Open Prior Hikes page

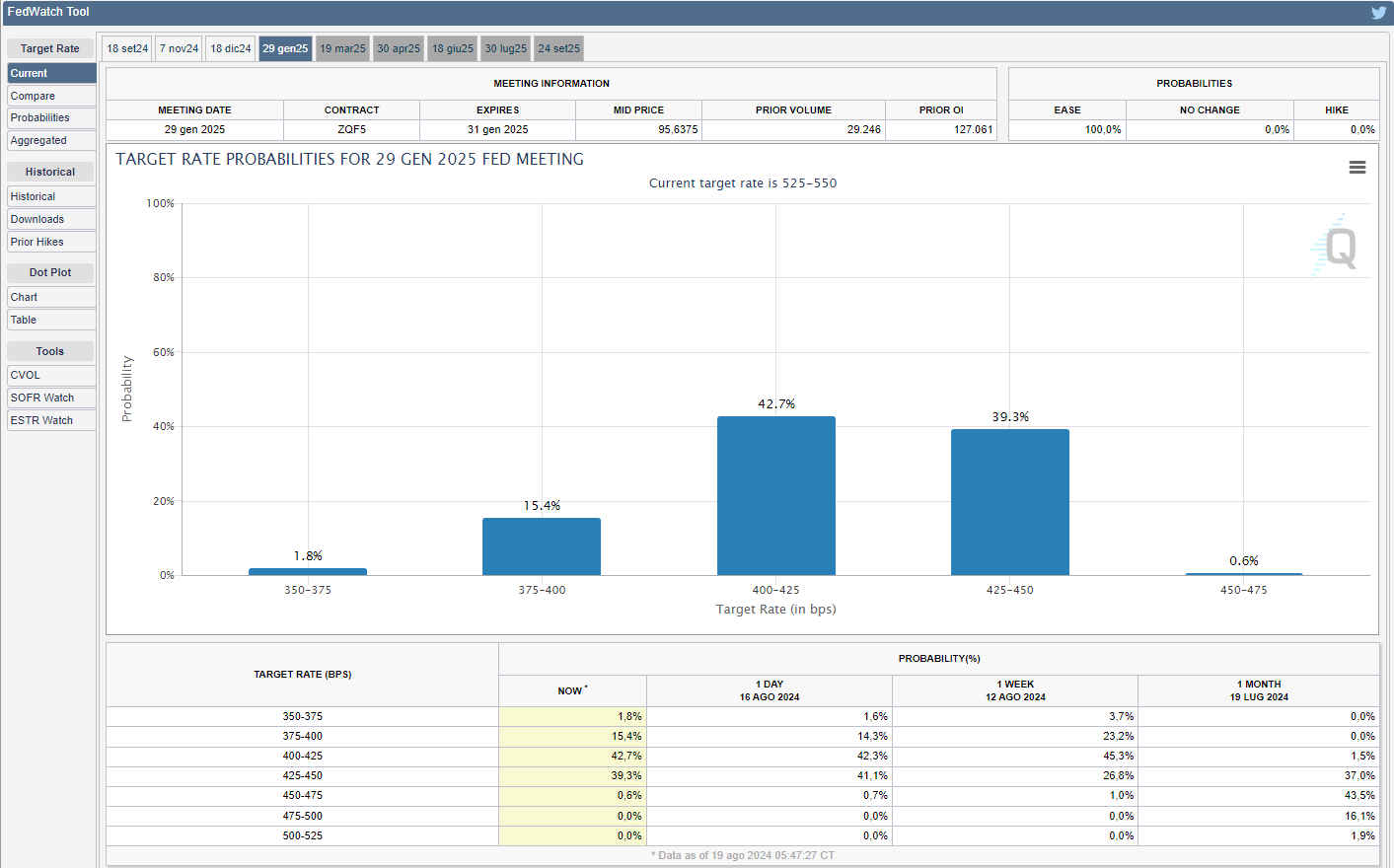51,243
